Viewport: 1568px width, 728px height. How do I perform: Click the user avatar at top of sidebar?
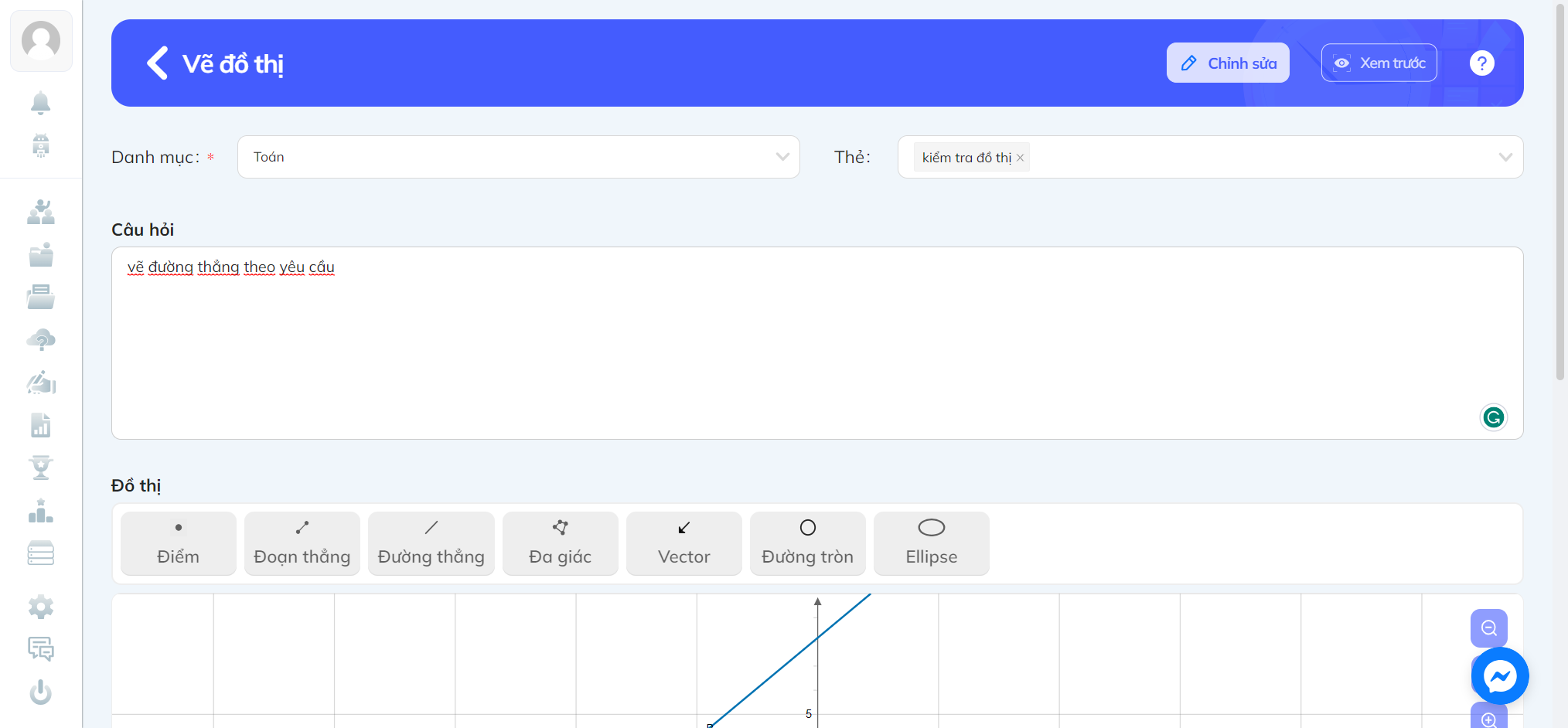(41, 41)
